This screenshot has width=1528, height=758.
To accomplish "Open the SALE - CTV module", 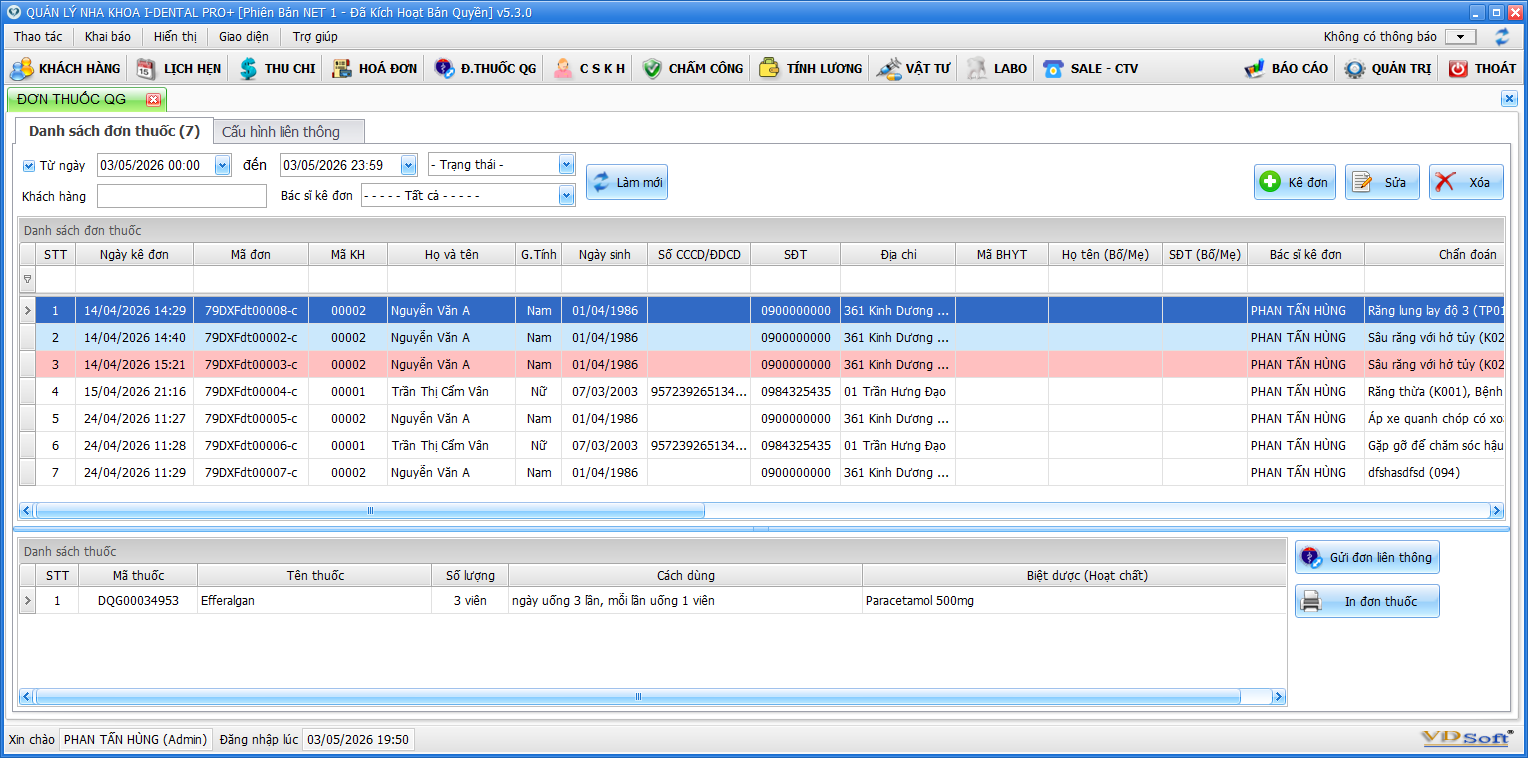I will click(1090, 69).
